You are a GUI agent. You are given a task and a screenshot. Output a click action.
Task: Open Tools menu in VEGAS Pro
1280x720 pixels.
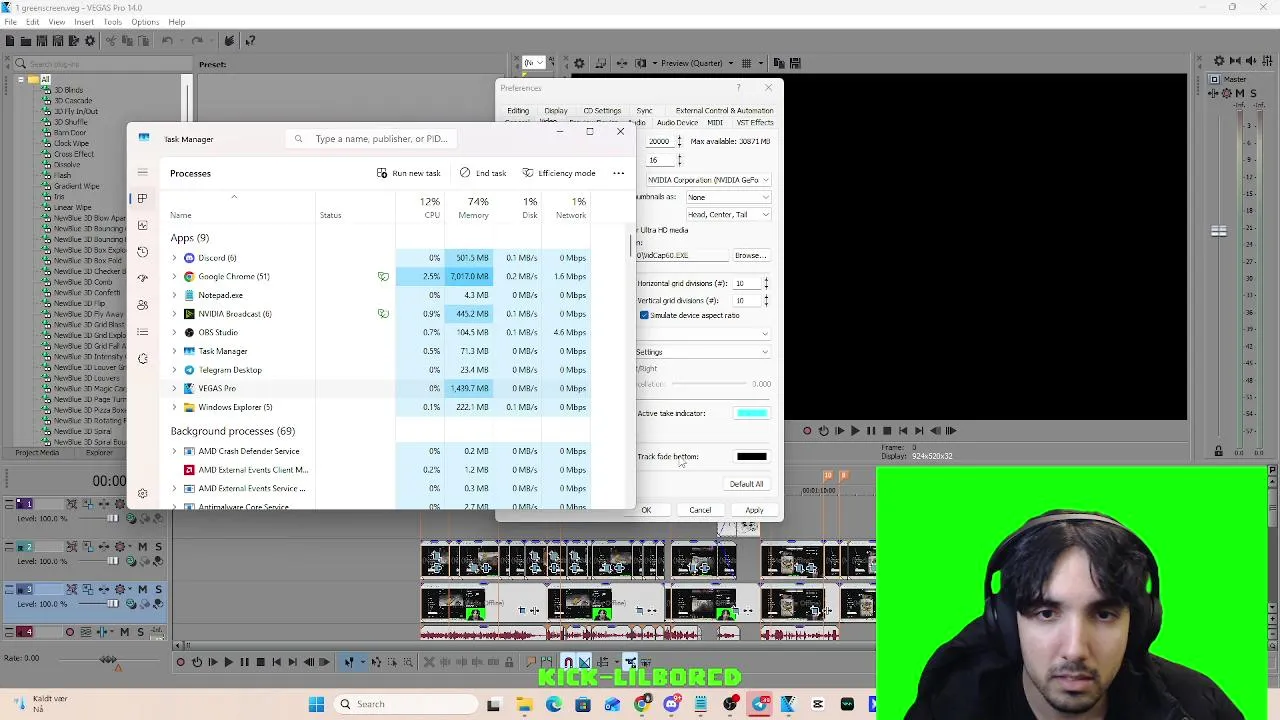(112, 22)
